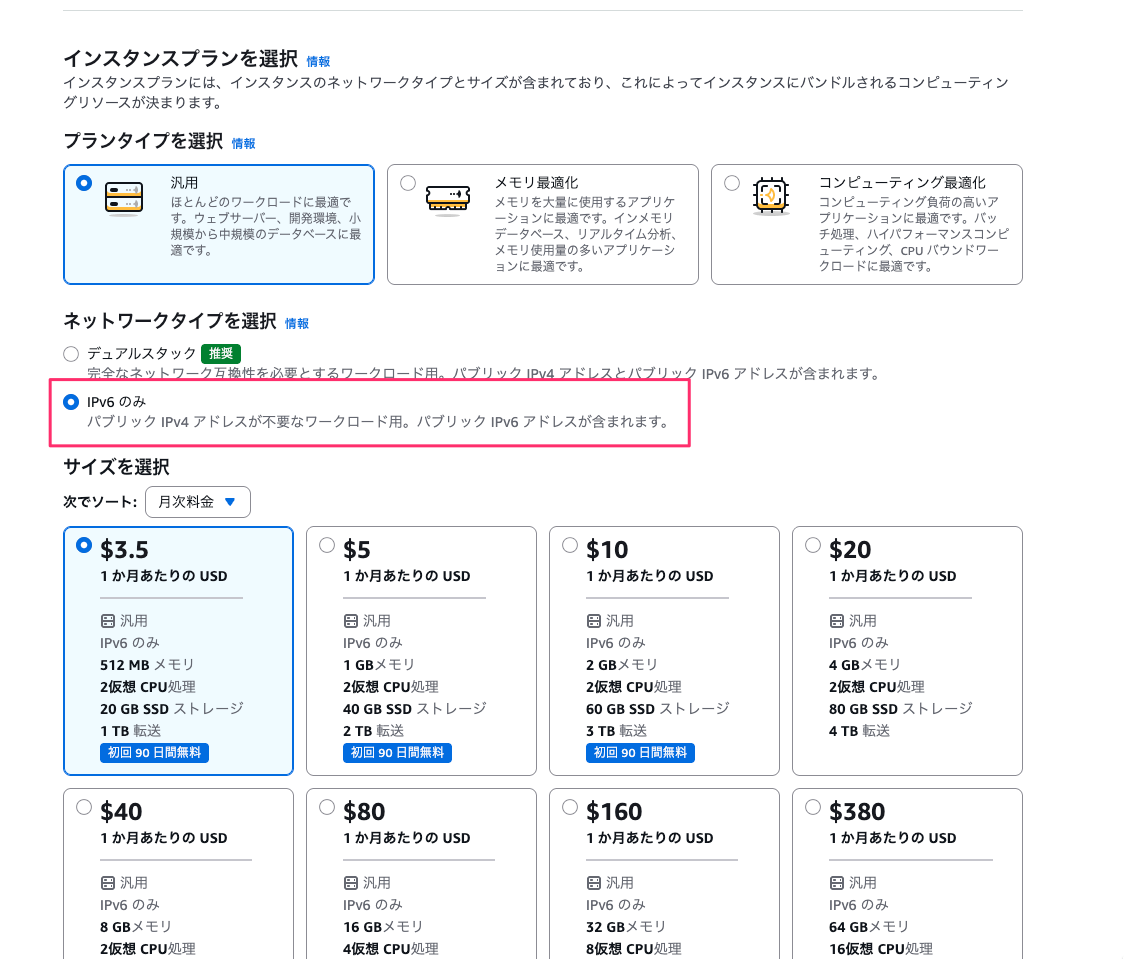The image size is (1124, 959).
Task: Click the 1 TB 転送 text
Action: coord(130,731)
